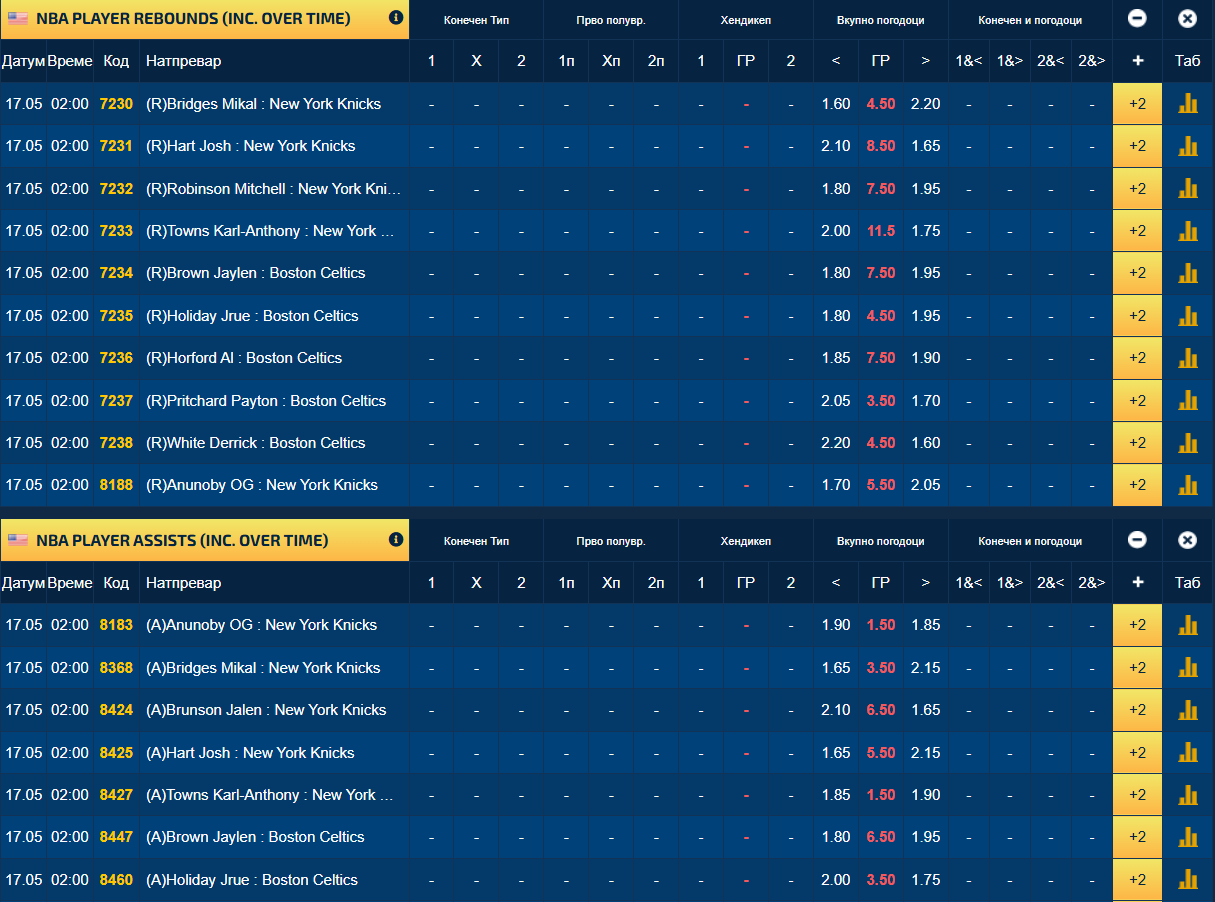
Task: Open stats chart icon for Holiday Jrue rebounds
Action: [1188, 316]
